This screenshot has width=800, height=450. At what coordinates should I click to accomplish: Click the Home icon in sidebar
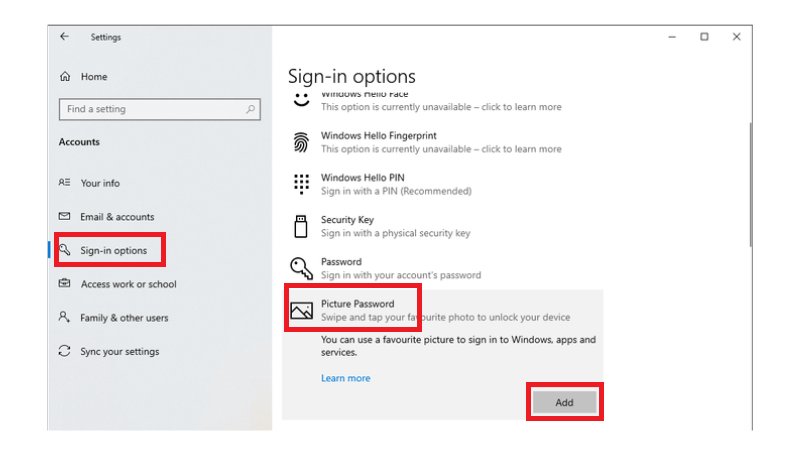[65, 76]
